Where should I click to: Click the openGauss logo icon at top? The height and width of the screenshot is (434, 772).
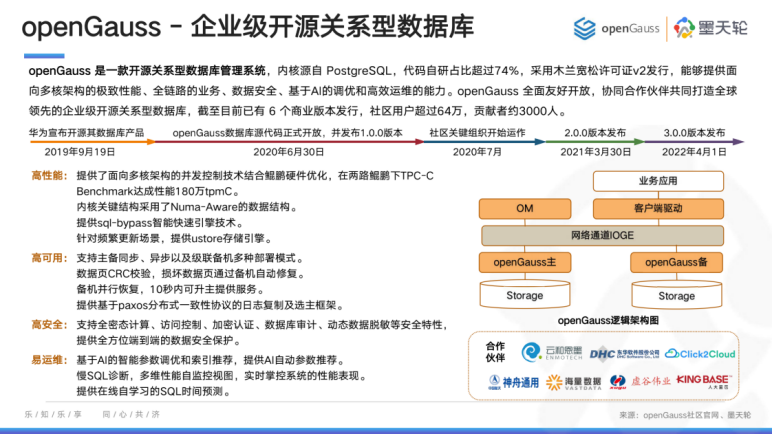click(584, 29)
